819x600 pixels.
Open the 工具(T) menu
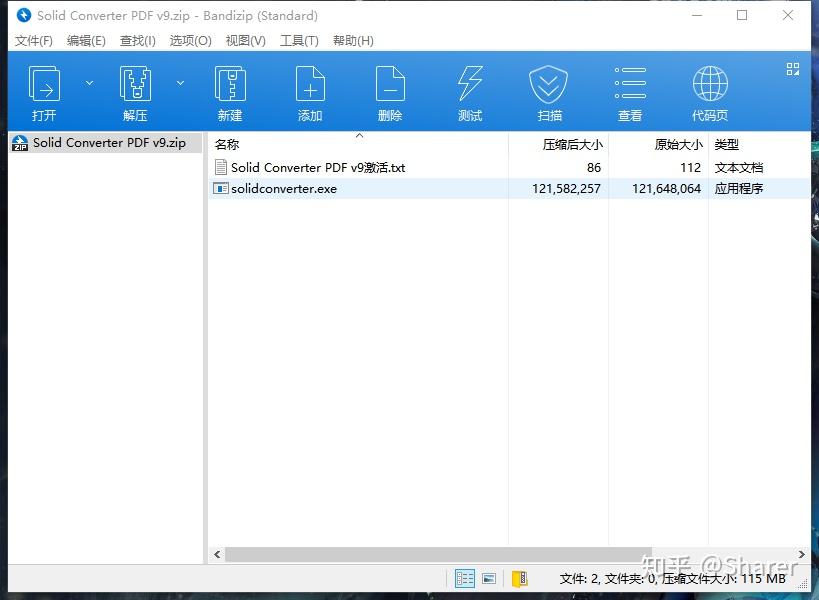[299, 40]
